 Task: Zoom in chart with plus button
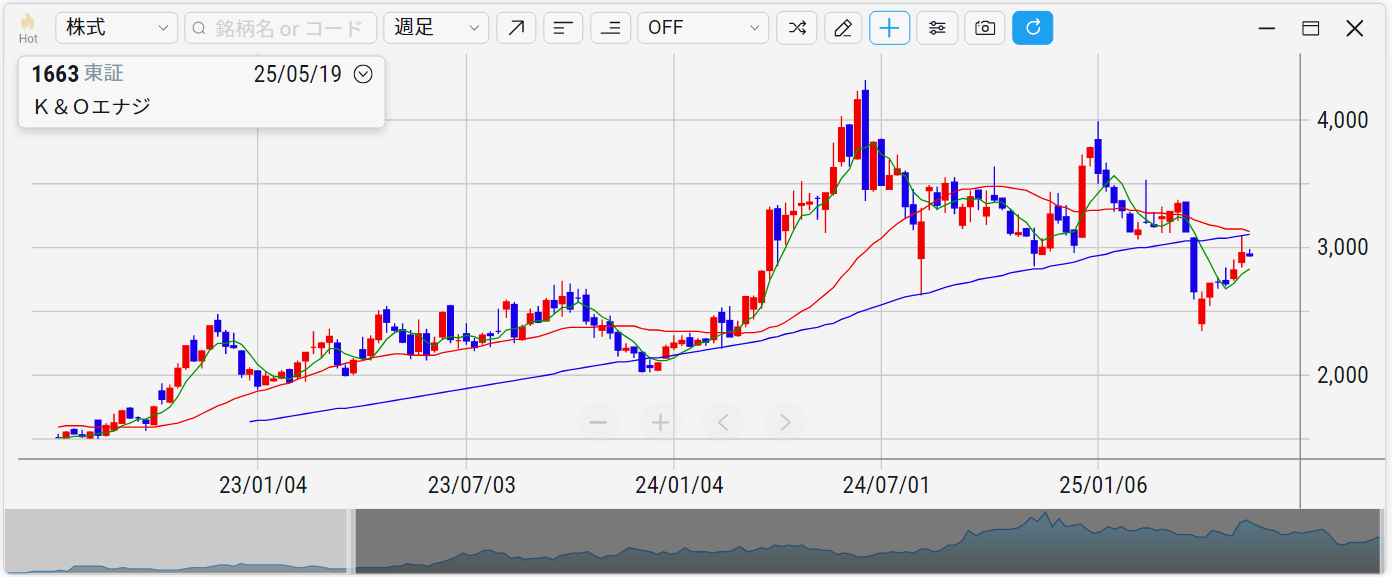660,422
